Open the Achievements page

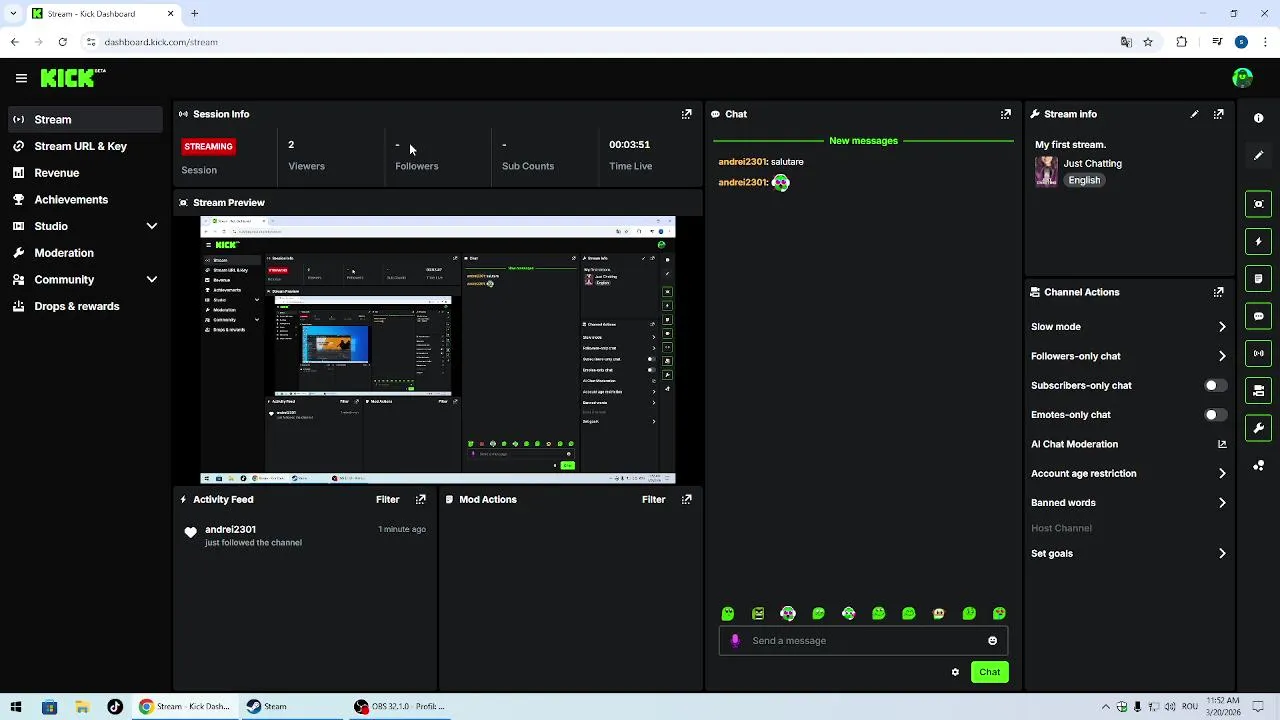pos(84,199)
